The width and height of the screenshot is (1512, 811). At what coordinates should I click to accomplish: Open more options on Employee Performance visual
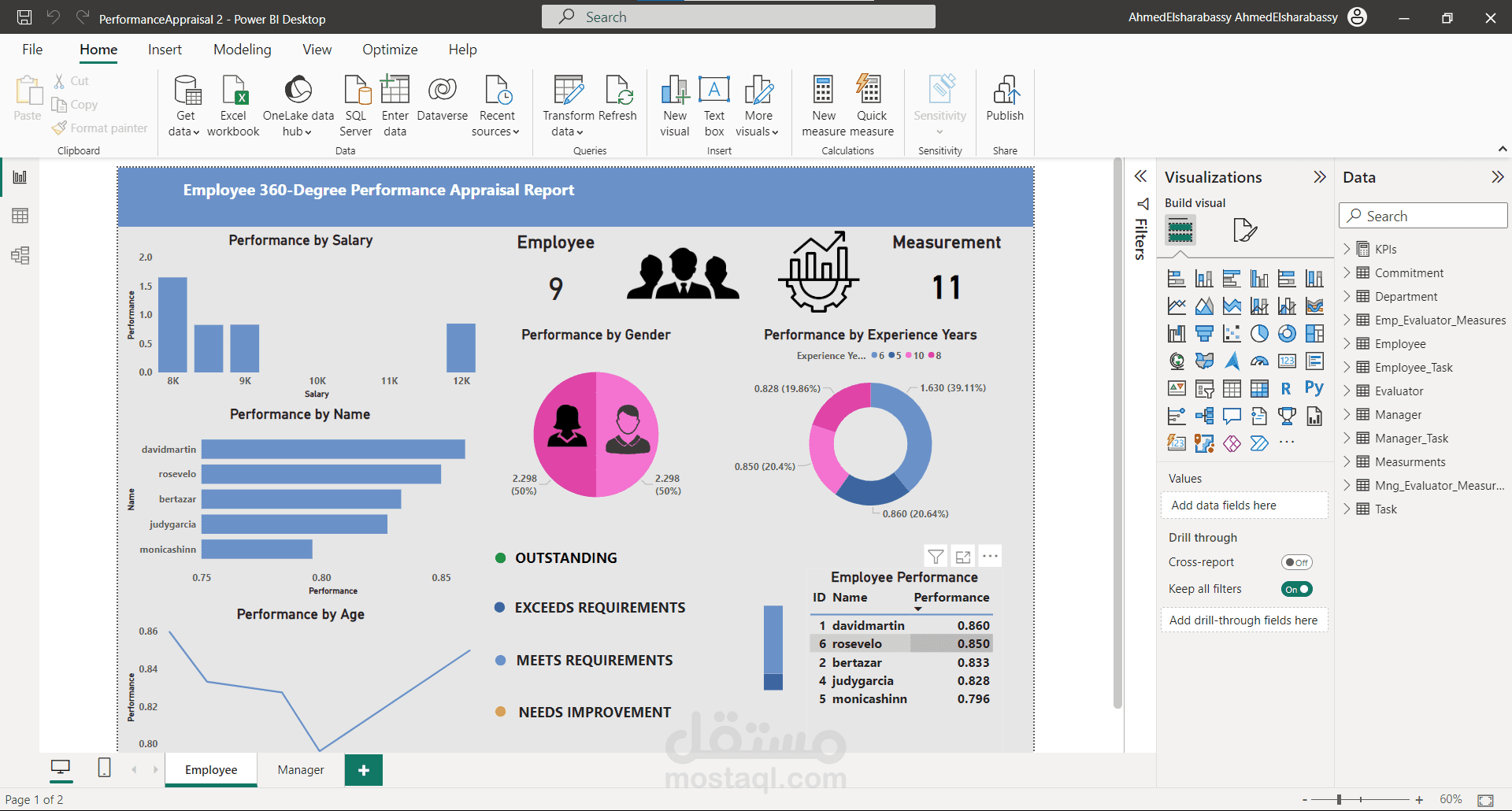[990, 557]
